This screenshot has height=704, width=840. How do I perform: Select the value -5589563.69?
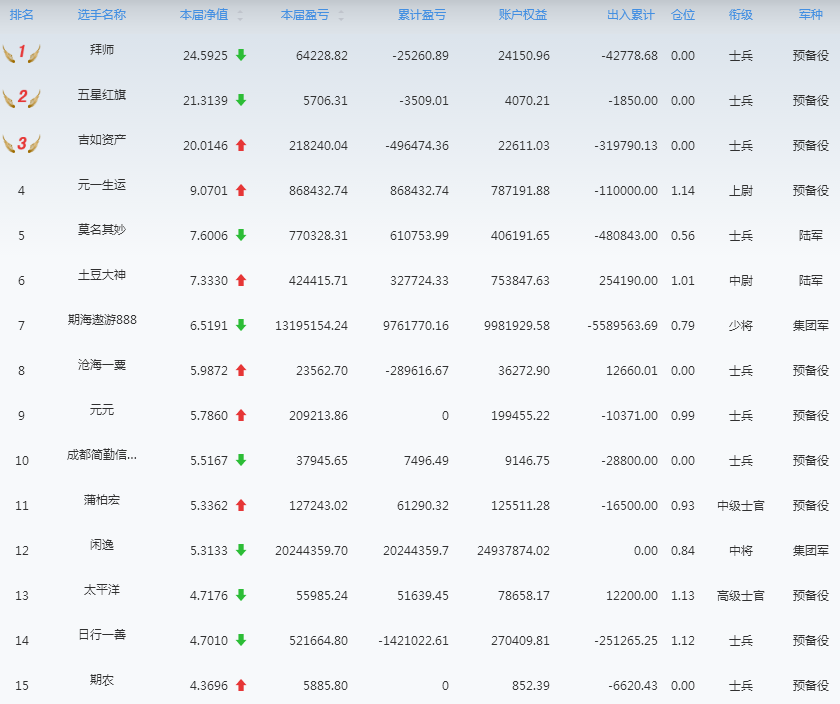click(x=622, y=326)
